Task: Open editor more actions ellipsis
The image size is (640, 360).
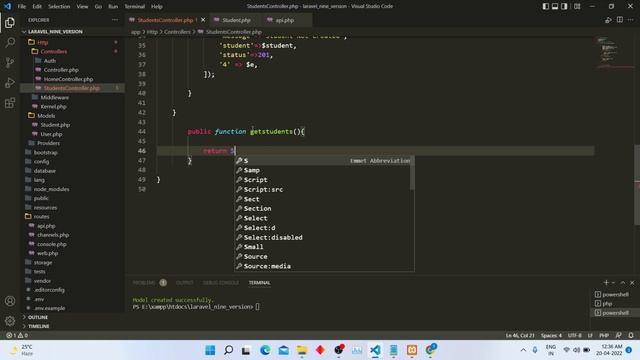Action: tap(631, 20)
